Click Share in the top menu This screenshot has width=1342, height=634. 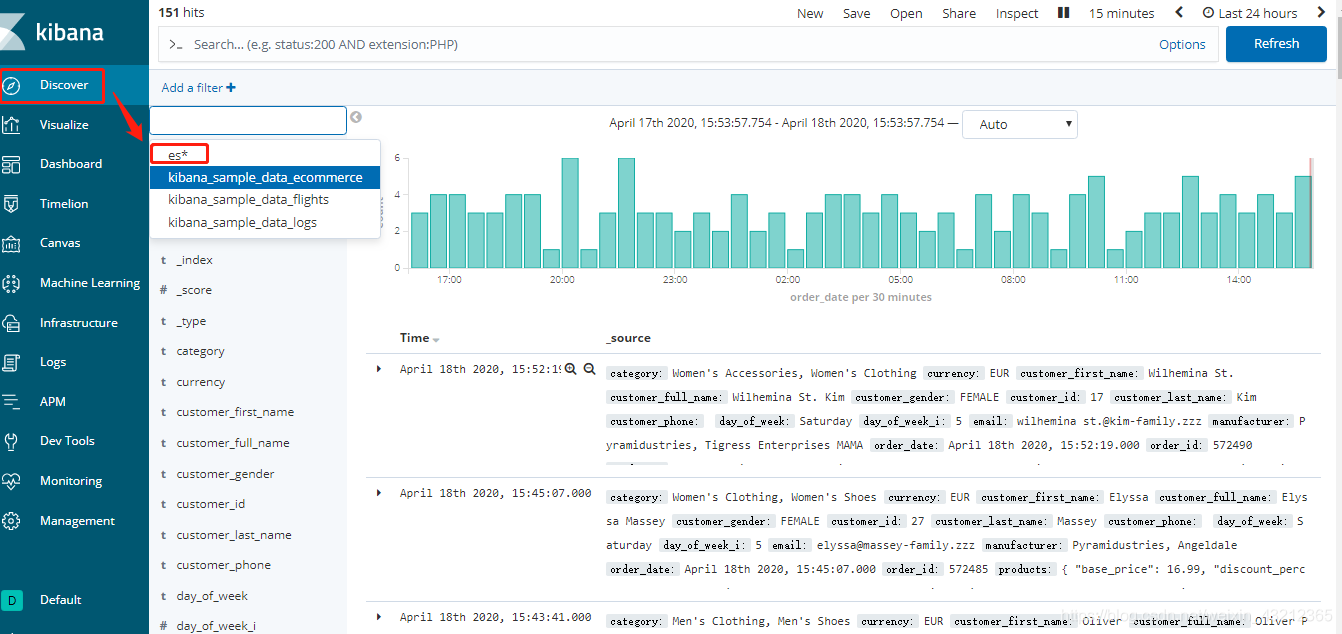tap(959, 13)
